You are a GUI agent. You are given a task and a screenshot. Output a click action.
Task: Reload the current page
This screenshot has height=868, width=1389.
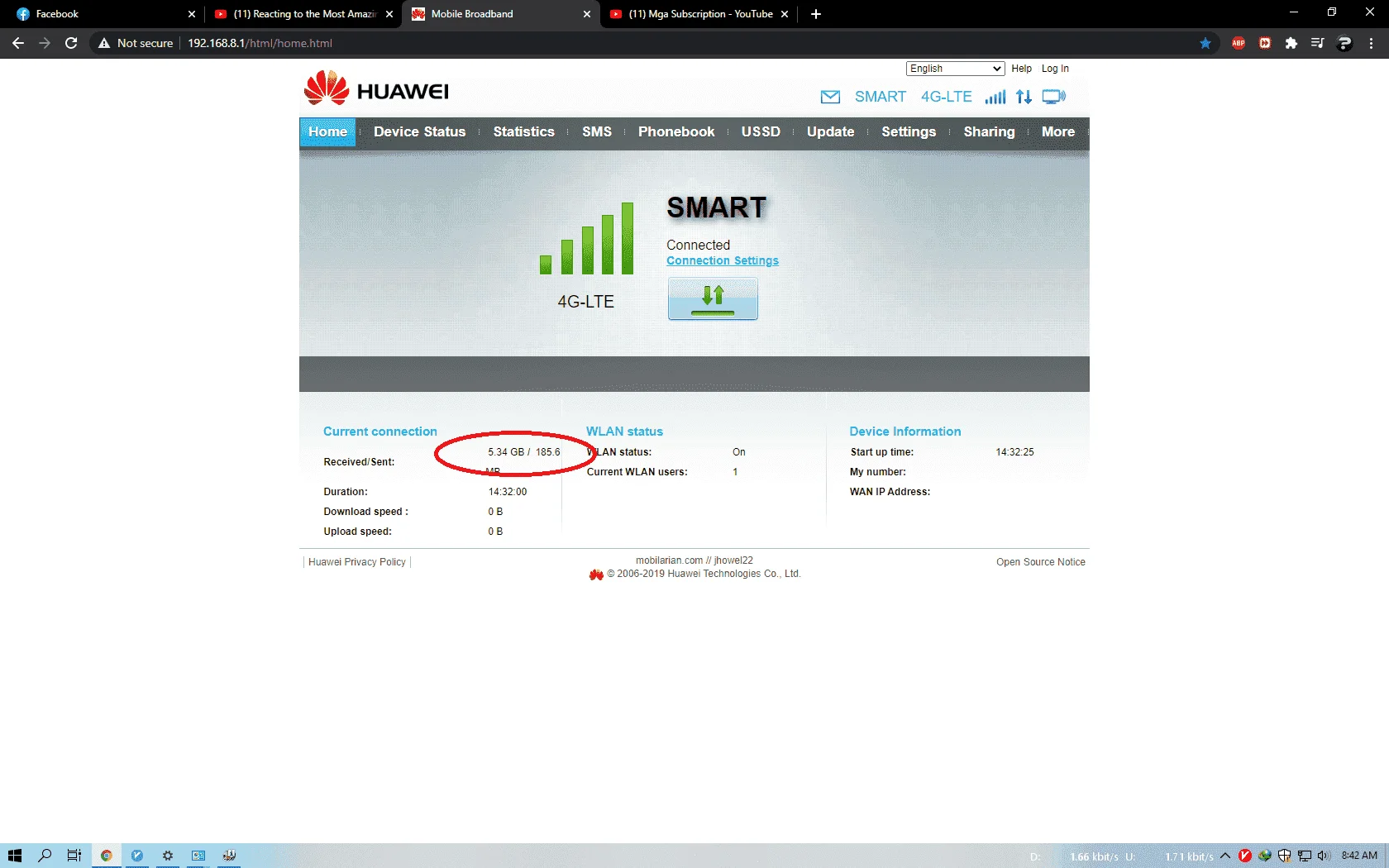[x=71, y=43]
